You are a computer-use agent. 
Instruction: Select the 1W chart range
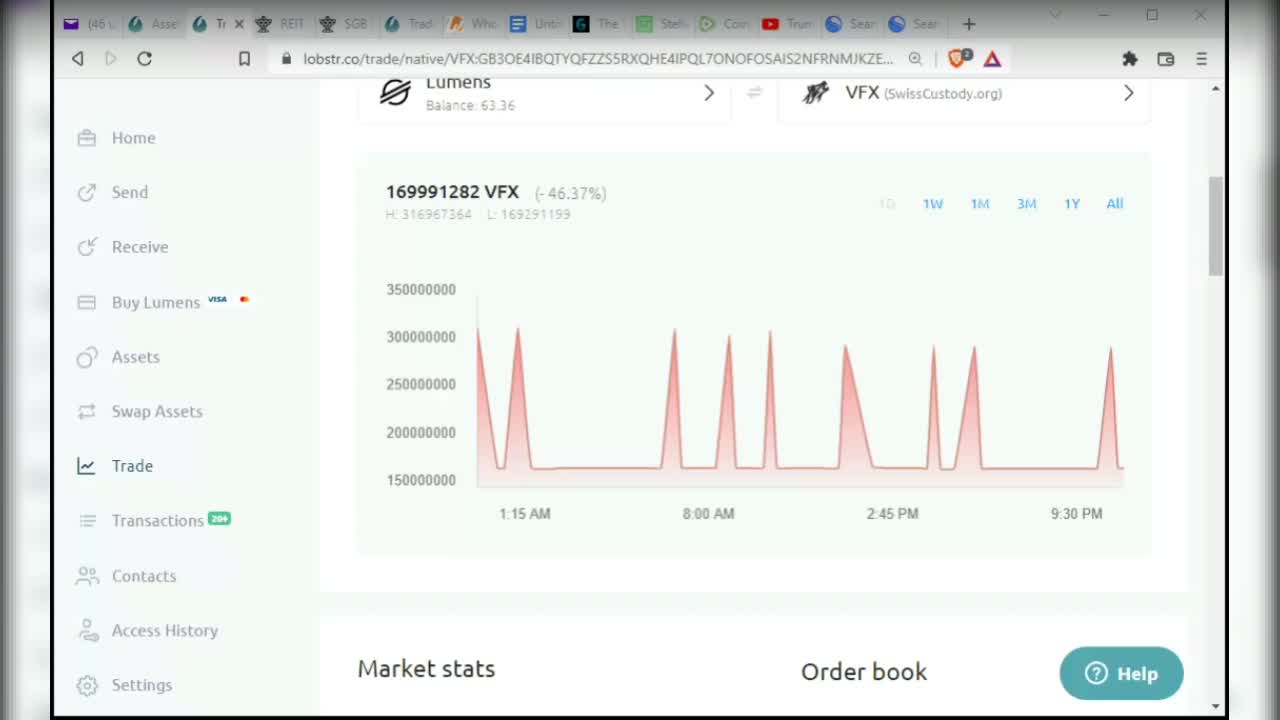tap(933, 204)
